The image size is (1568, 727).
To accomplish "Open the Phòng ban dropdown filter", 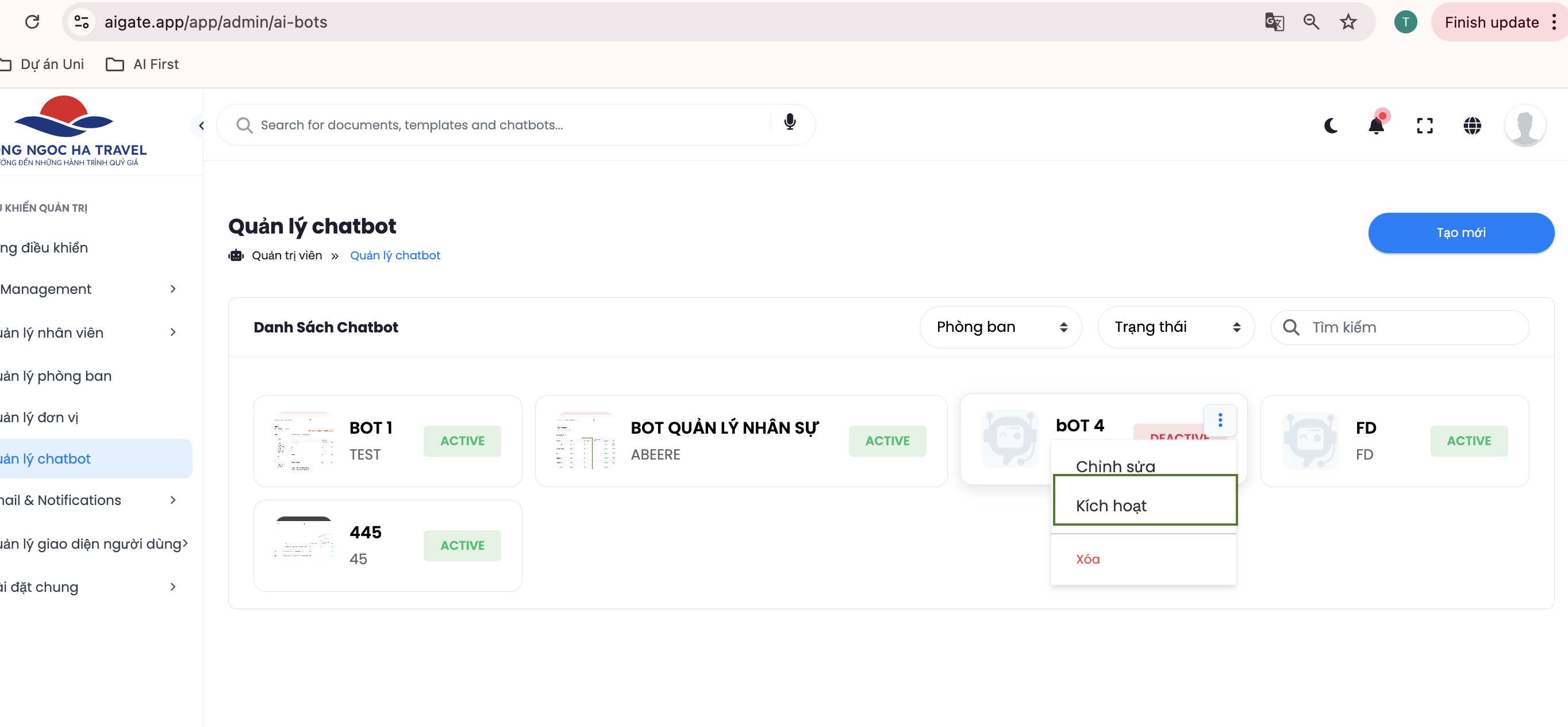I will tap(1001, 328).
